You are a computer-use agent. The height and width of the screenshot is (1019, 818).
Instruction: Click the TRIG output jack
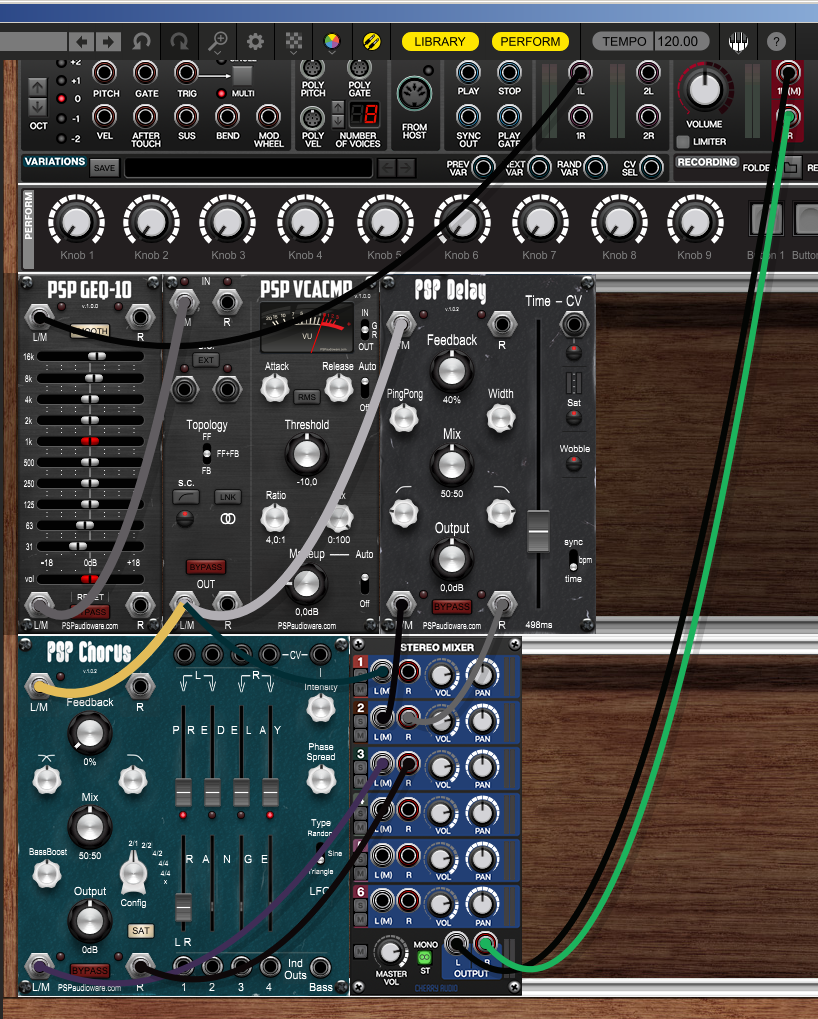pos(186,72)
